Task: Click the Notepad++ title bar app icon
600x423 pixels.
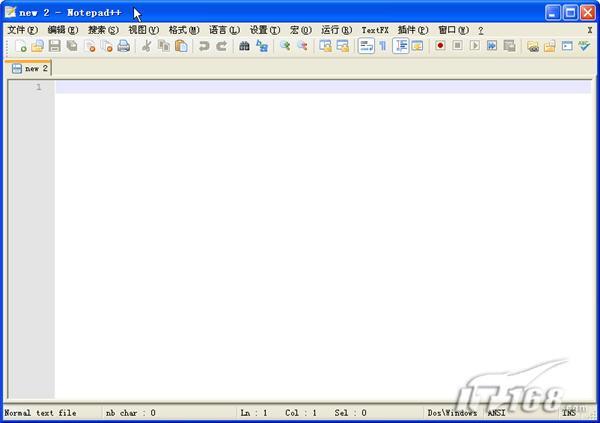Action: pyautogui.click(x=10, y=12)
